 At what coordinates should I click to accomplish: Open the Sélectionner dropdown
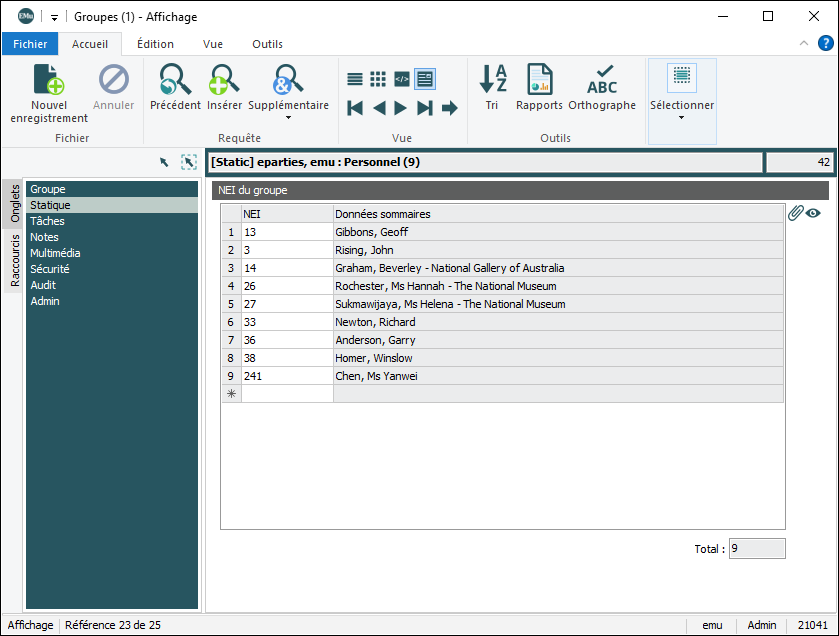[x=682, y=117]
